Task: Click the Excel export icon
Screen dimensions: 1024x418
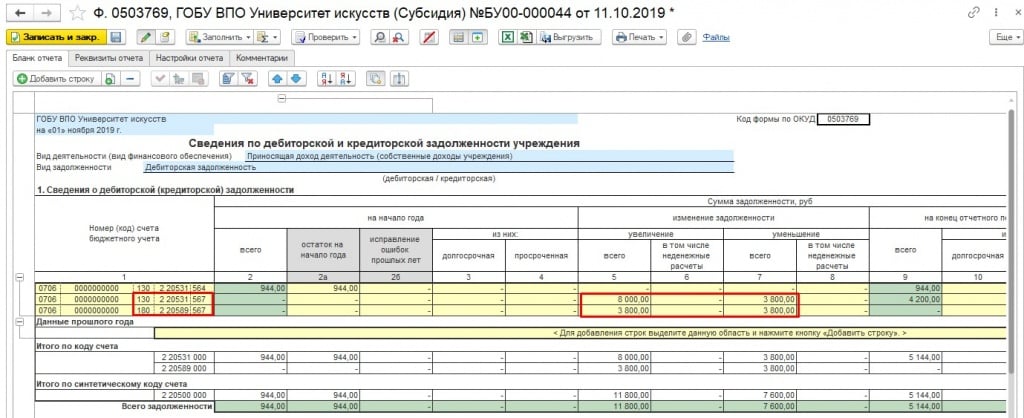Action: point(507,37)
